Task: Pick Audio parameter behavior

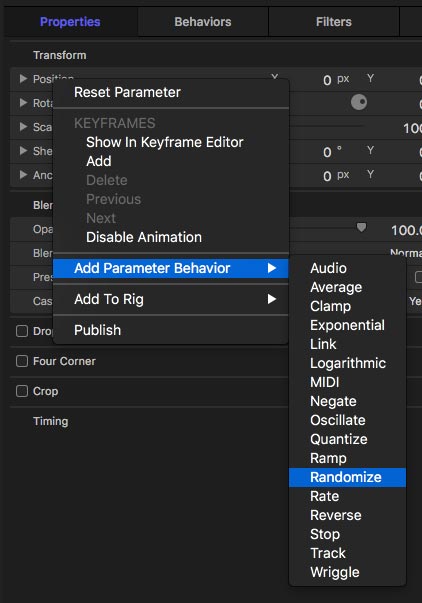Action: [347, 268]
